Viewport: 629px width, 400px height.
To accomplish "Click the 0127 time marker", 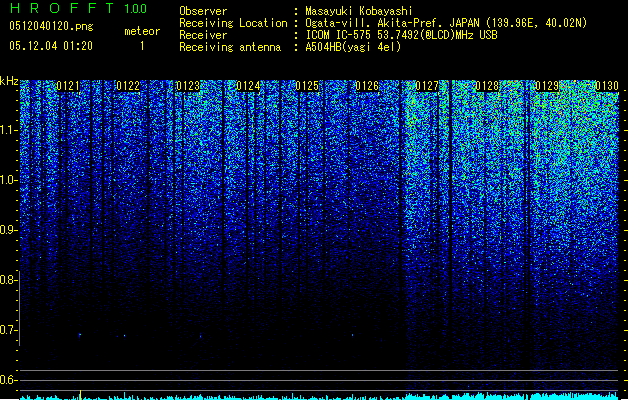I will tap(427, 86).
